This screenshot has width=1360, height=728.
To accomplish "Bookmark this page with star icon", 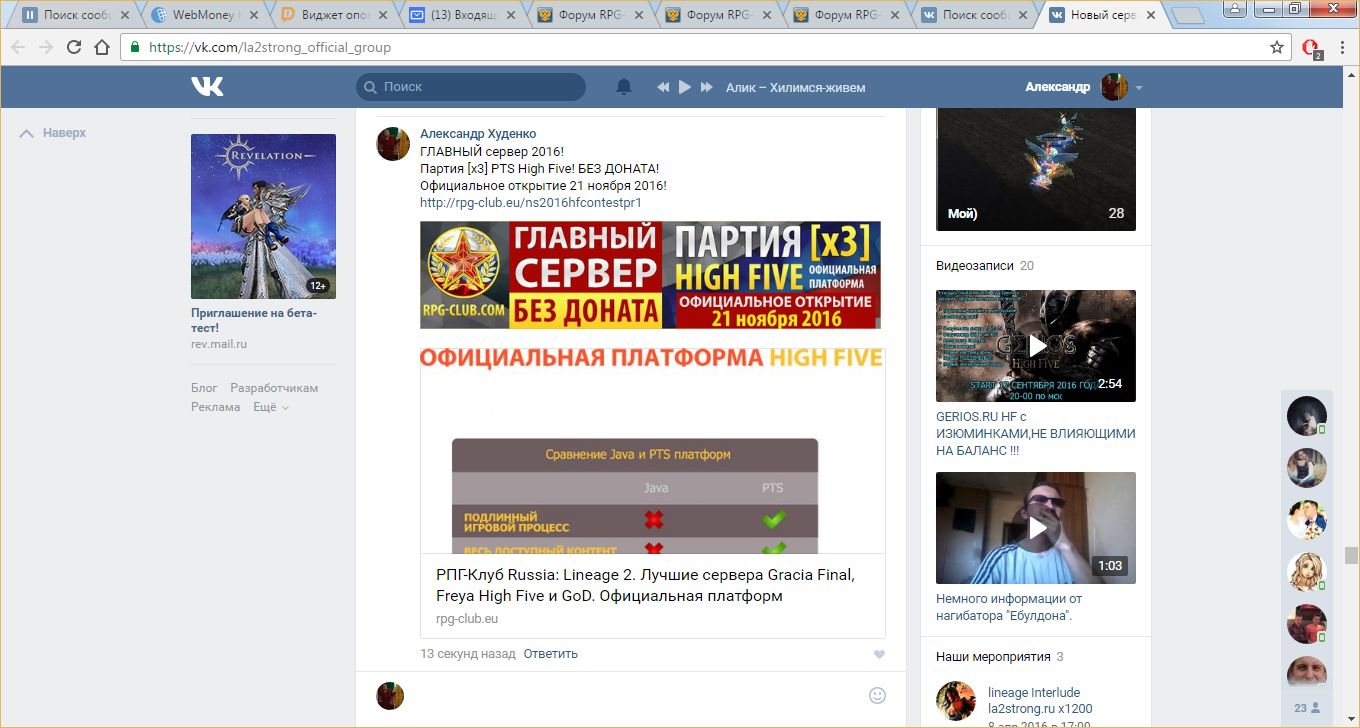I will (1276, 47).
